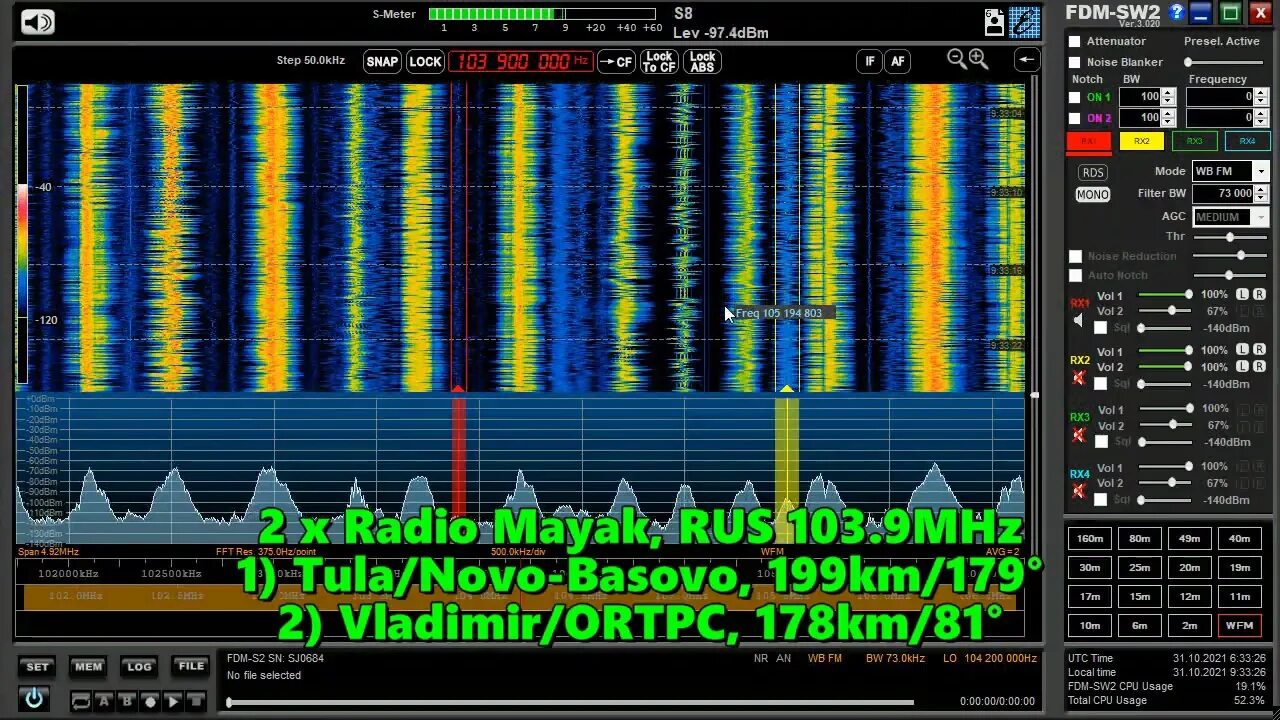
Task: Select the yellow RX2 receiver tab
Action: tap(1142, 142)
